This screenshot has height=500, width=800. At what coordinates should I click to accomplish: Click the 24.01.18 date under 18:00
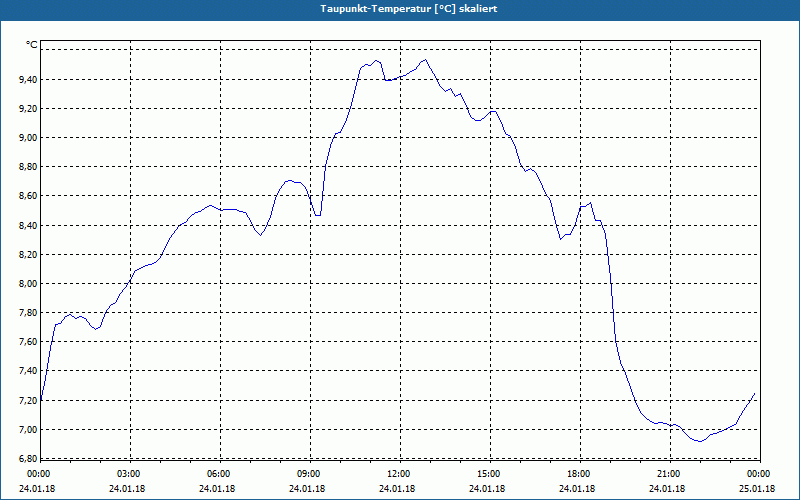coord(577,488)
